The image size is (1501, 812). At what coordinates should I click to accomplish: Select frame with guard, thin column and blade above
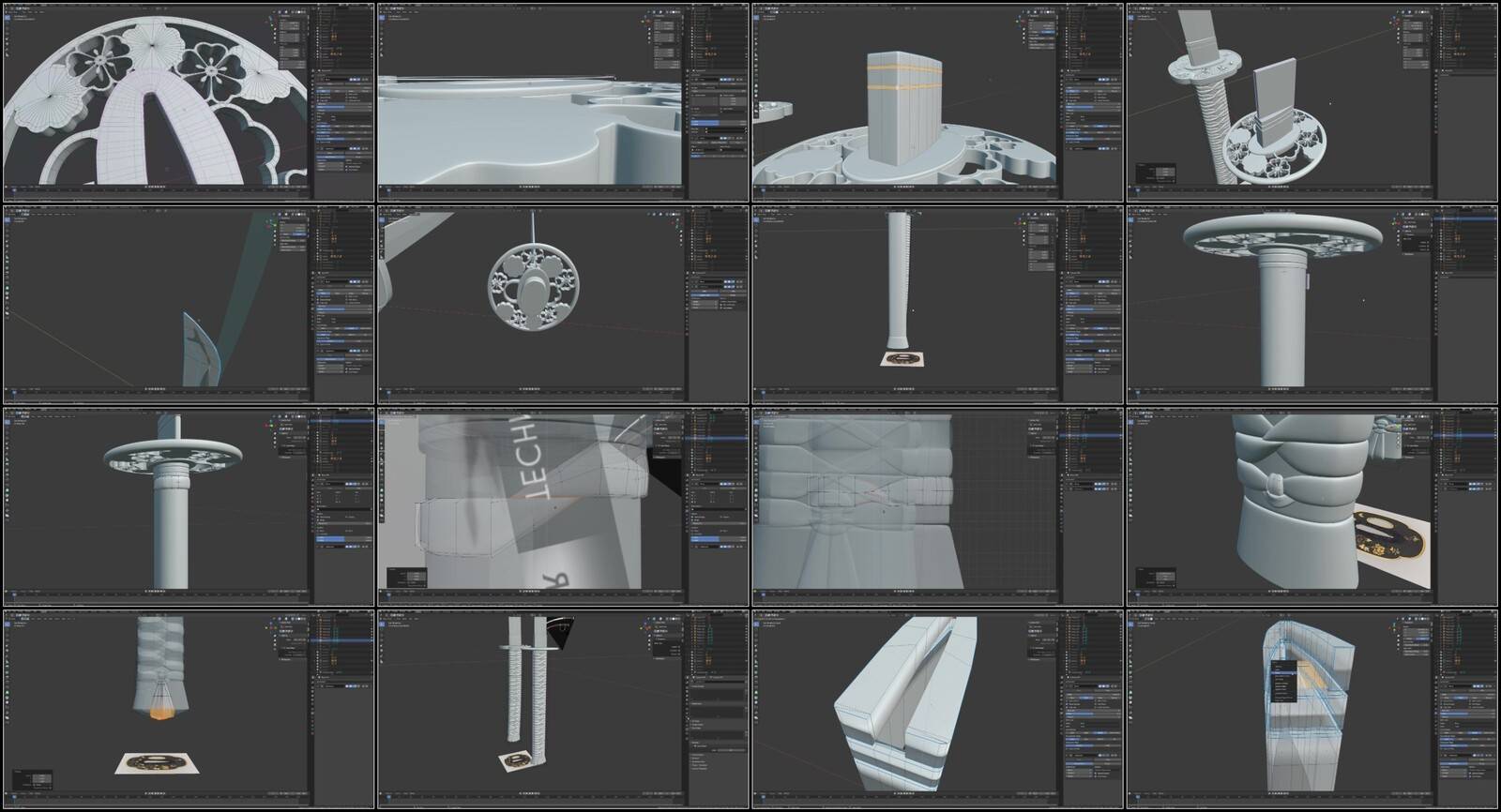pyautogui.click(x=189, y=506)
